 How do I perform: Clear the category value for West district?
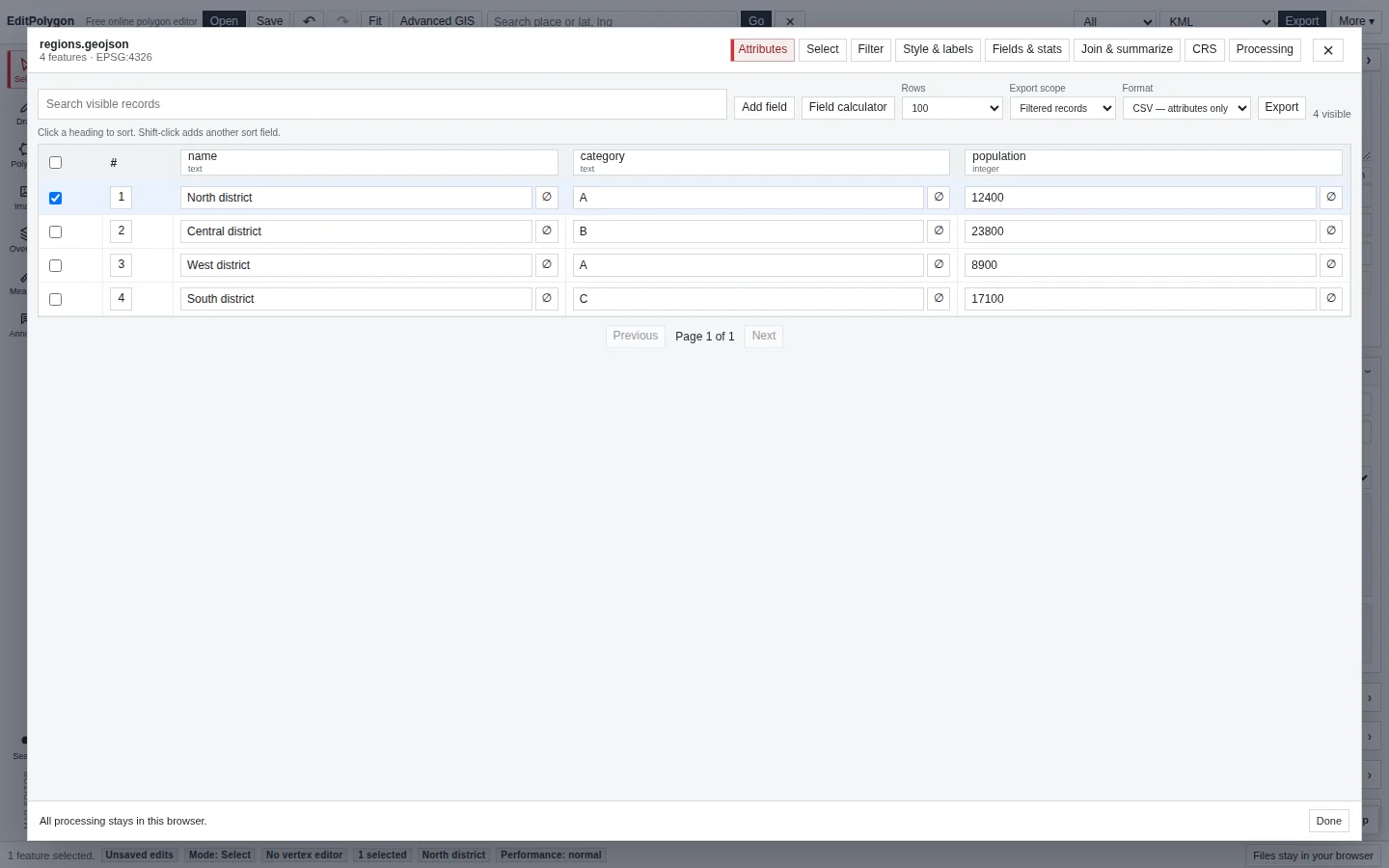[939, 265]
